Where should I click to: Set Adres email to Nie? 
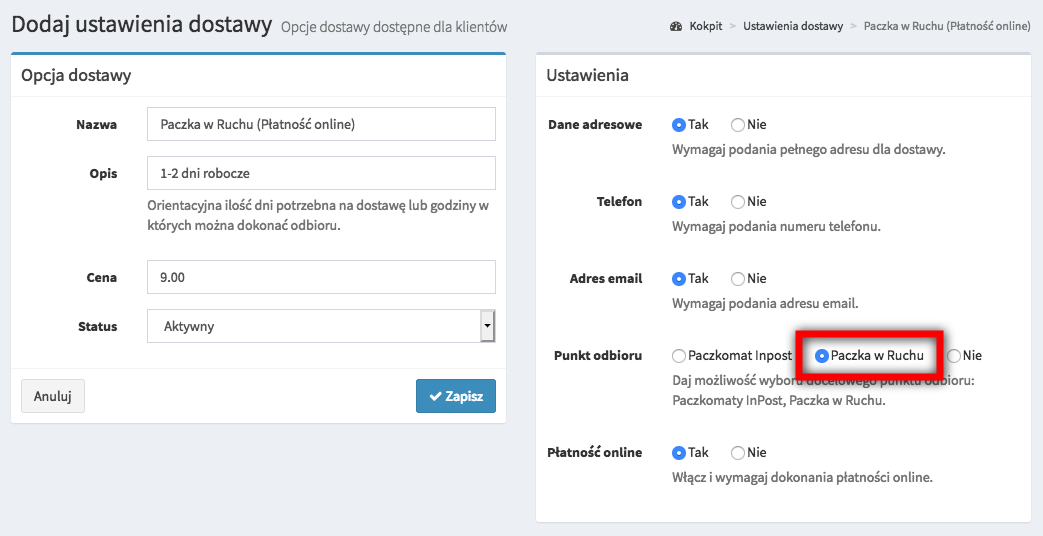pyautogui.click(x=737, y=279)
